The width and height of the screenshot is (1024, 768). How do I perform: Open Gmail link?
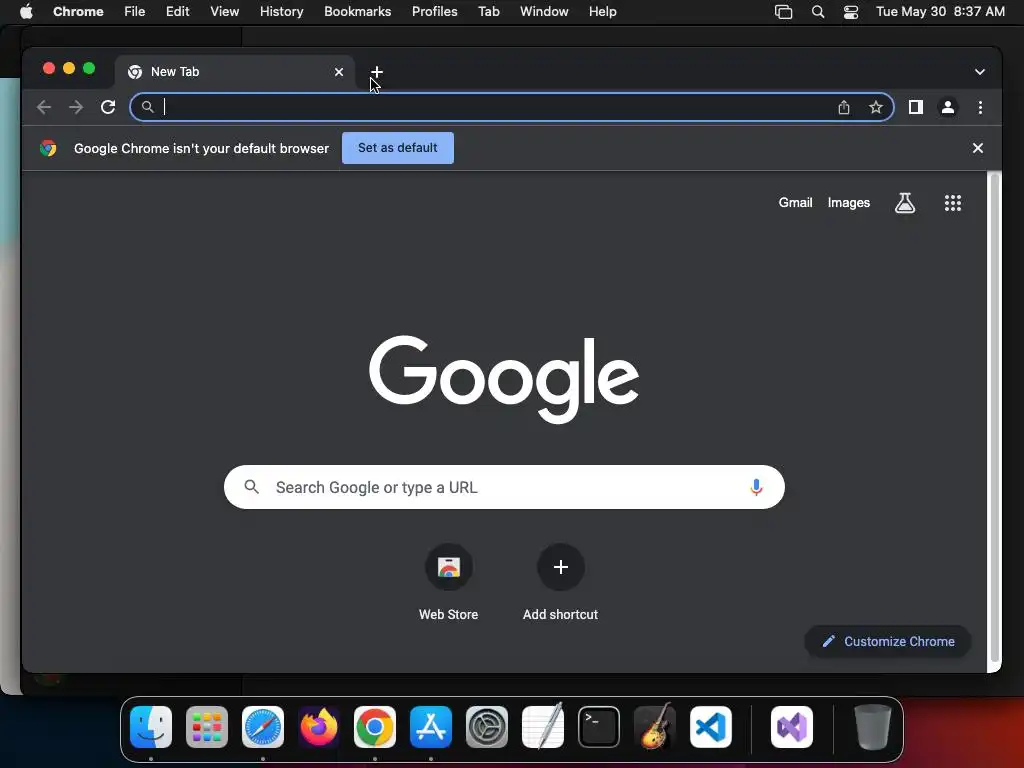[795, 203]
